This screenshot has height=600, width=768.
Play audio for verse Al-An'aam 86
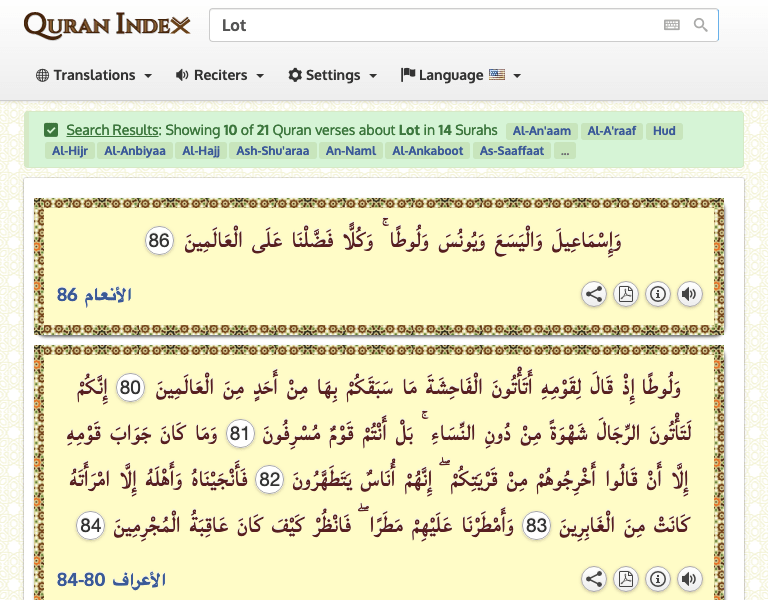pos(689,294)
